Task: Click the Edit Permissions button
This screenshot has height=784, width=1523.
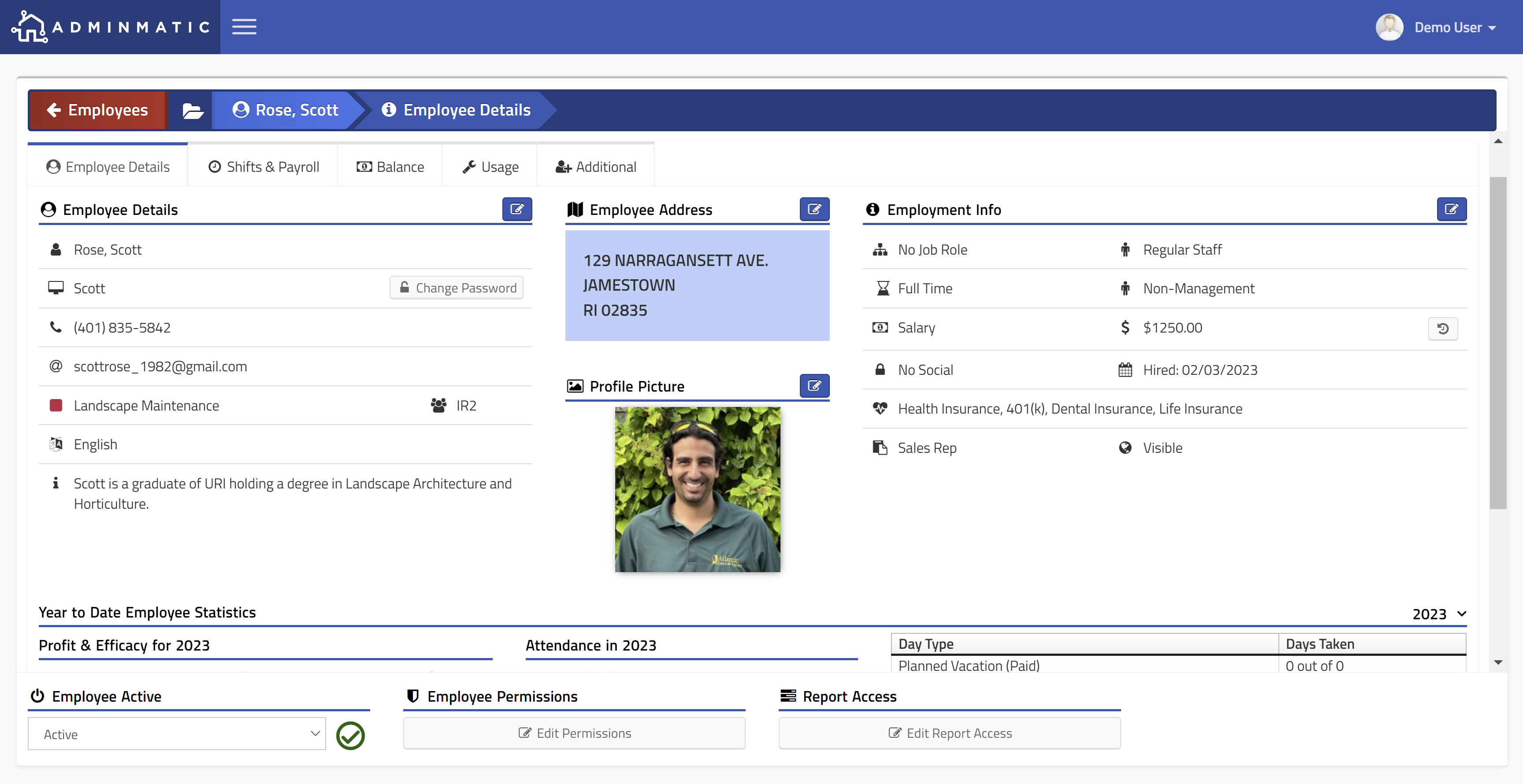Action: pos(574,733)
